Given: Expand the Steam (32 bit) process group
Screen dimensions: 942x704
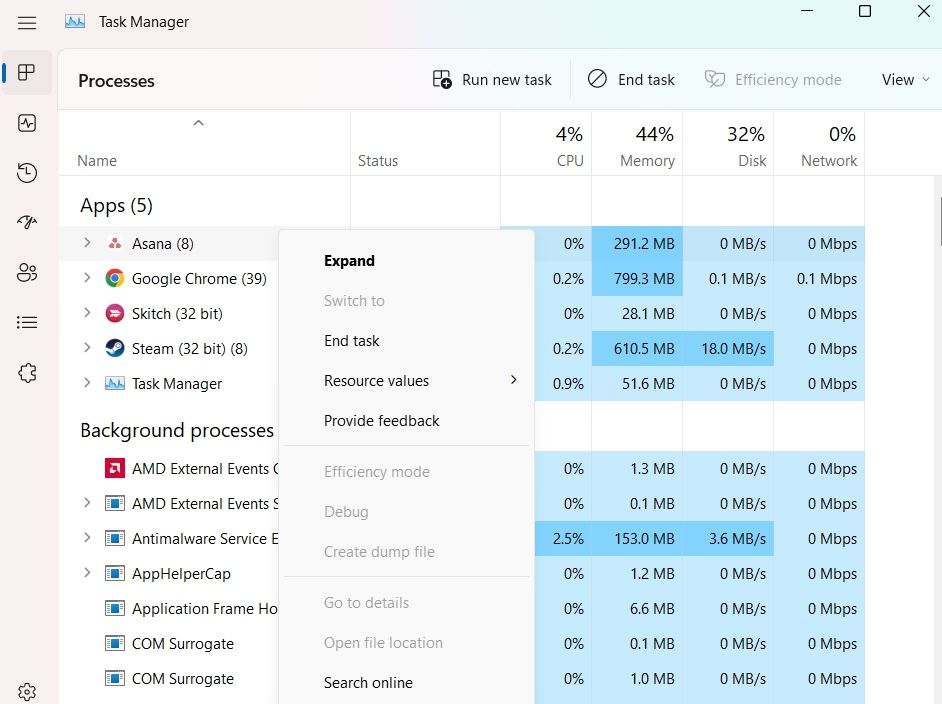Looking at the screenshot, I should (88, 348).
